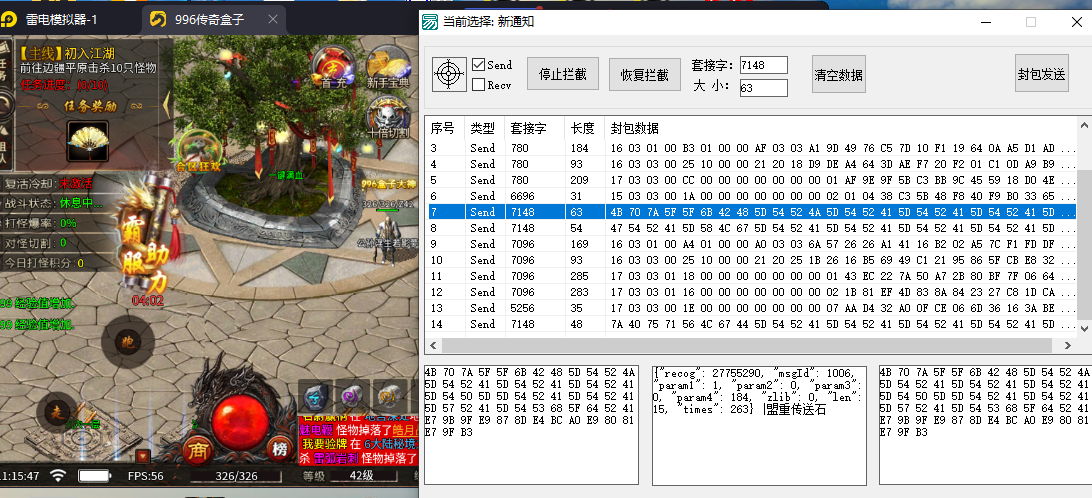1092x498 pixels.
Task: Click the packet list vertical scrollbar
Action: click(x=1084, y=220)
